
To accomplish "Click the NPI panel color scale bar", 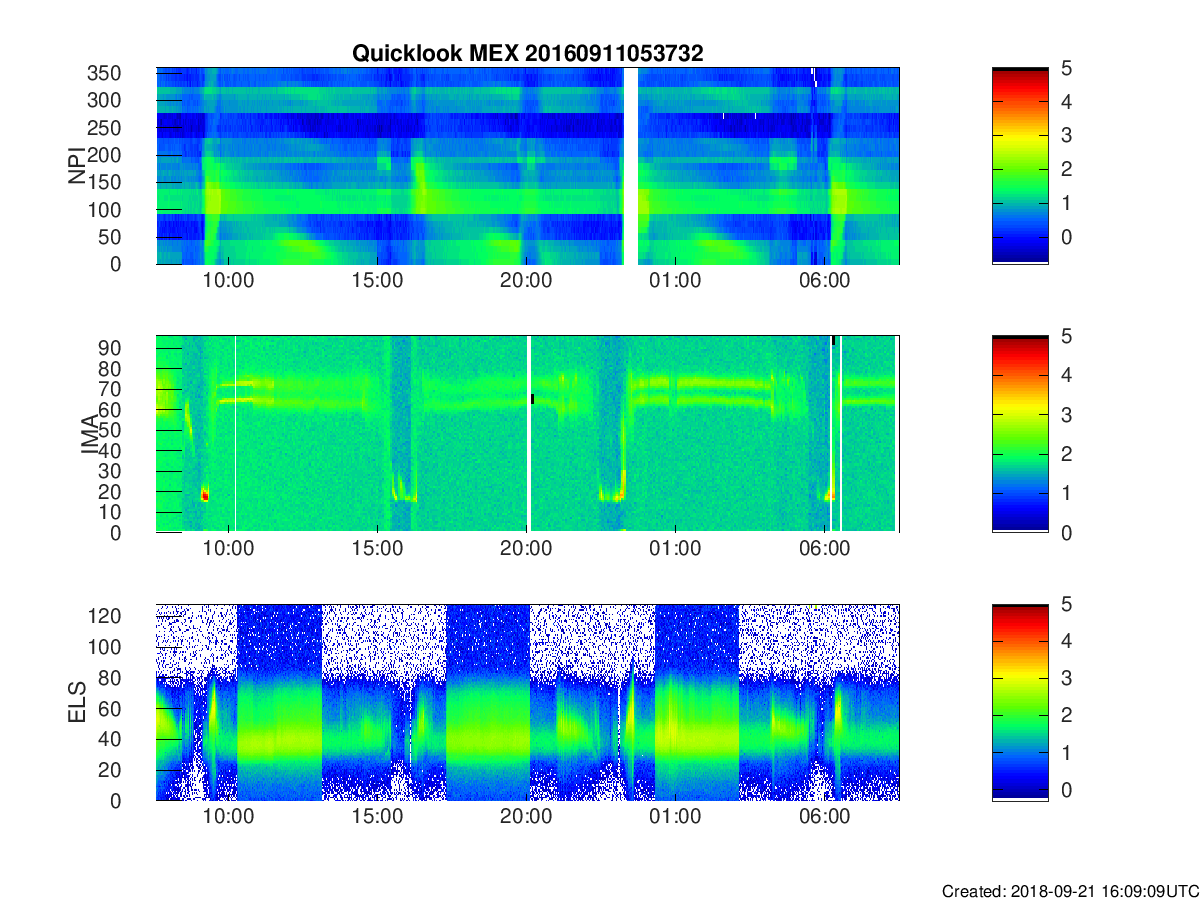I will click(x=1020, y=165).
